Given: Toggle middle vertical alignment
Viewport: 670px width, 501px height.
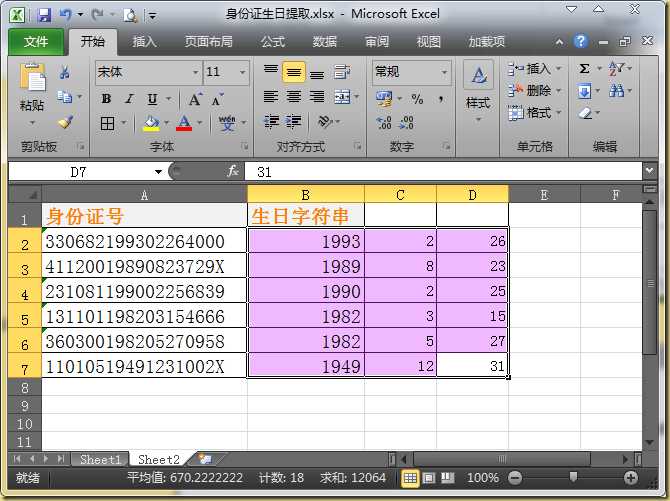Looking at the screenshot, I should pyautogui.click(x=294, y=71).
